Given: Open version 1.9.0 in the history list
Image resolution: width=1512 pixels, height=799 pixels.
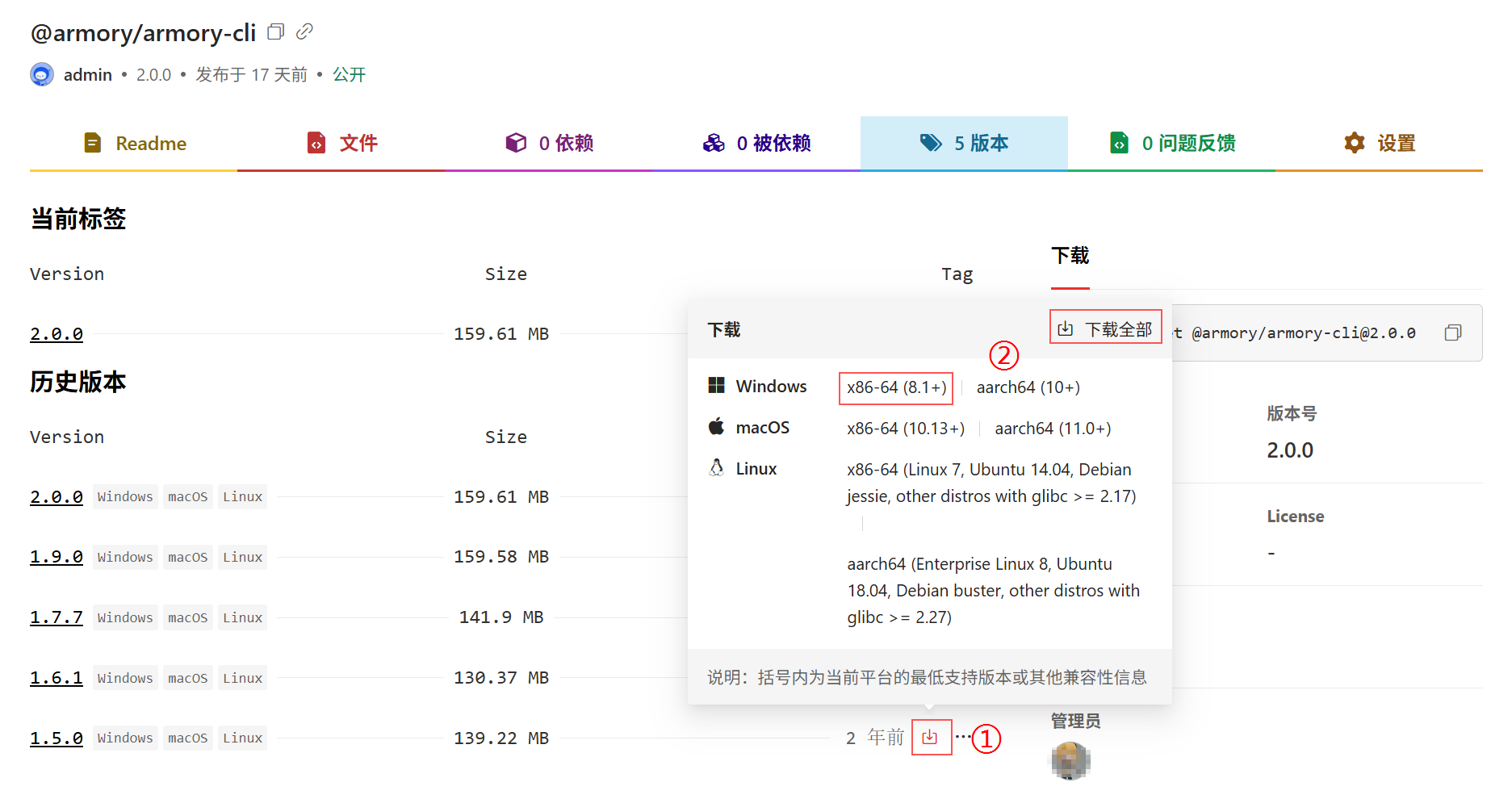Looking at the screenshot, I should (x=57, y=557).
